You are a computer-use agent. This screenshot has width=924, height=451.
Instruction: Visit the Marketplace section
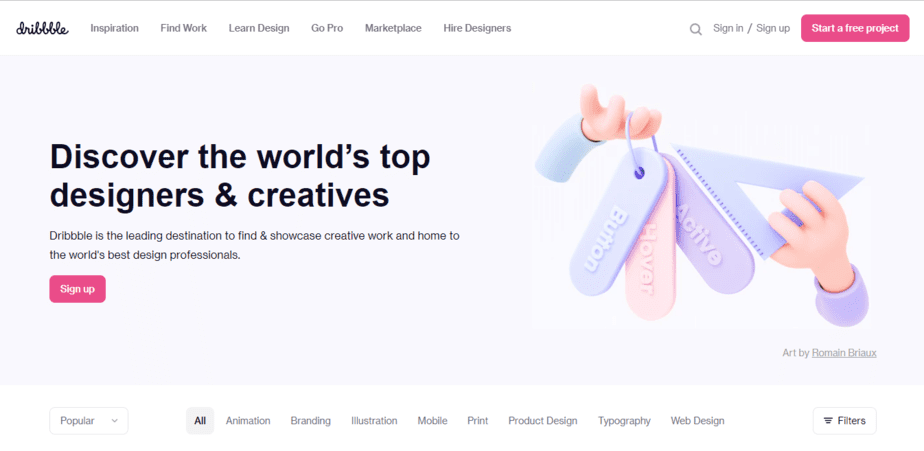(393, 28)
